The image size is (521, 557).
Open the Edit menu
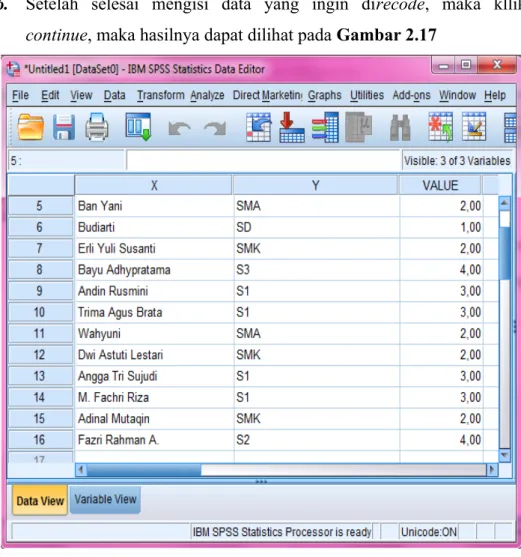click(x=50, y=95)
